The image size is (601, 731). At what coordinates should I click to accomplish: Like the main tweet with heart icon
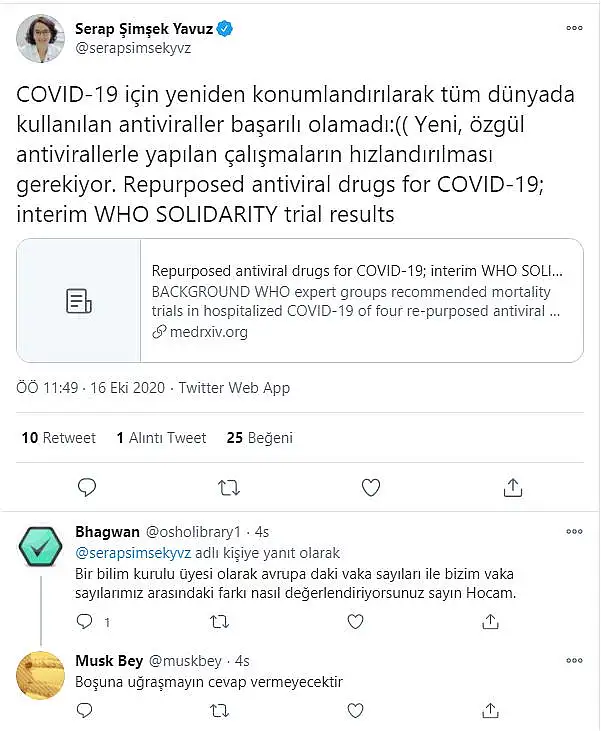371,488
